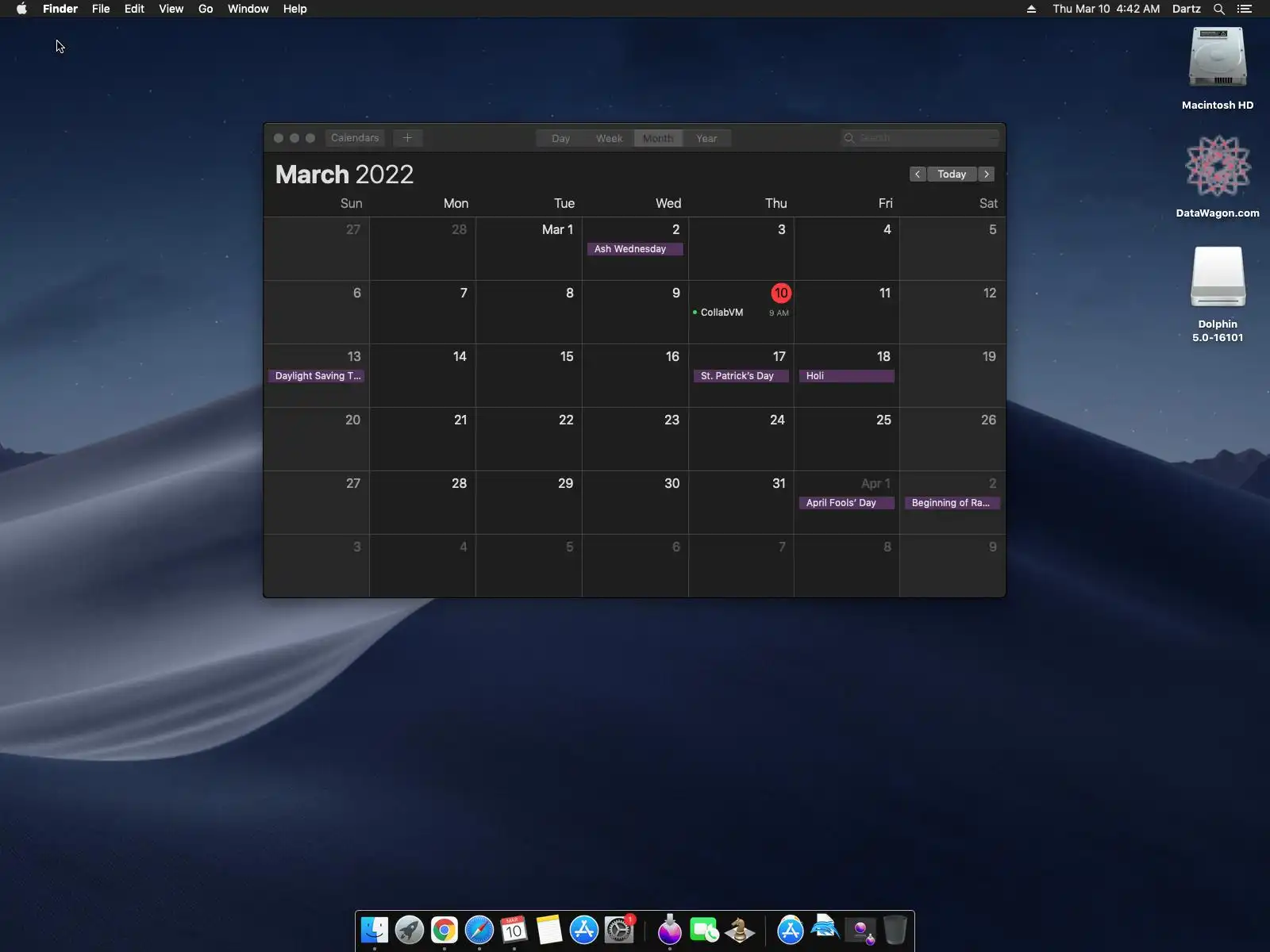Image resolution: width=1270 pixels, height=952 pixels.
Task: Open Notification Center list icon
Action: [x=1245, y=9]
